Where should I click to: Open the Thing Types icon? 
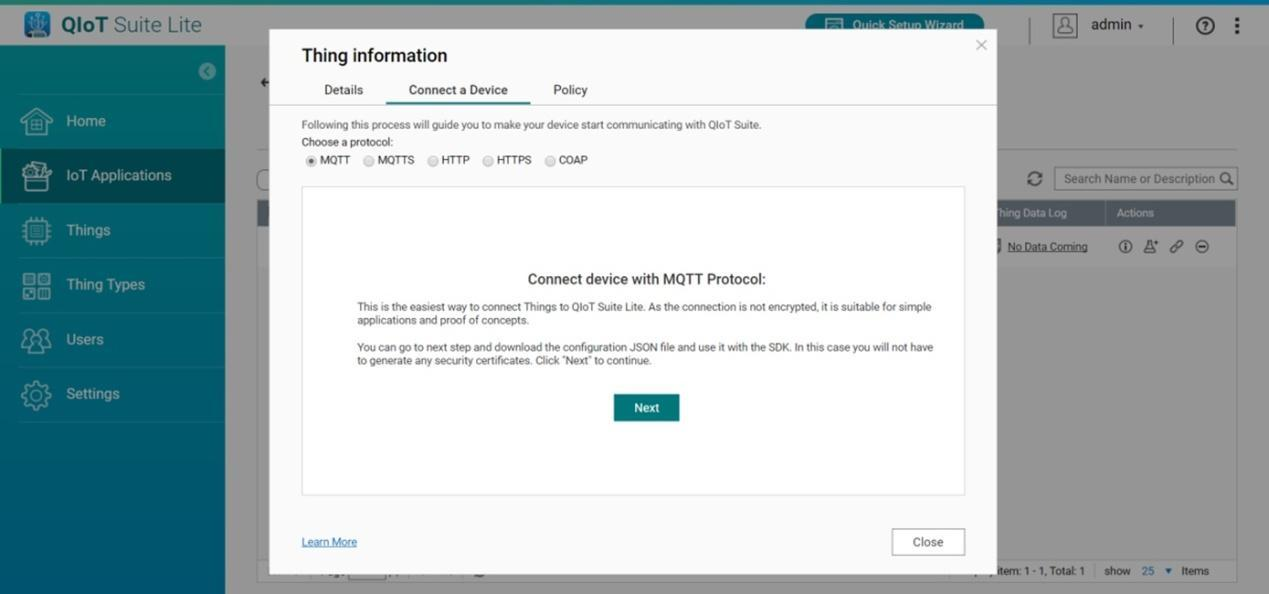pyautogui.click(x=36, y=285)
